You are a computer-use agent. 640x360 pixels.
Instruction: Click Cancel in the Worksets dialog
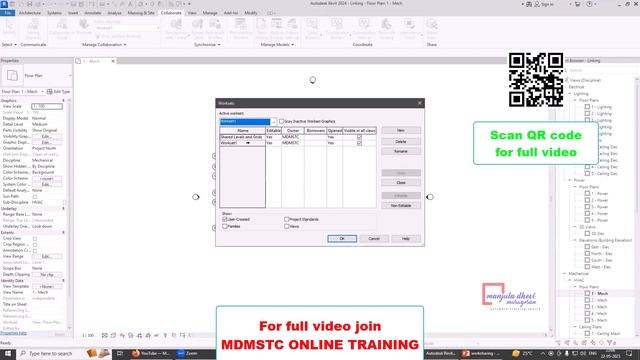pos(374,238)
